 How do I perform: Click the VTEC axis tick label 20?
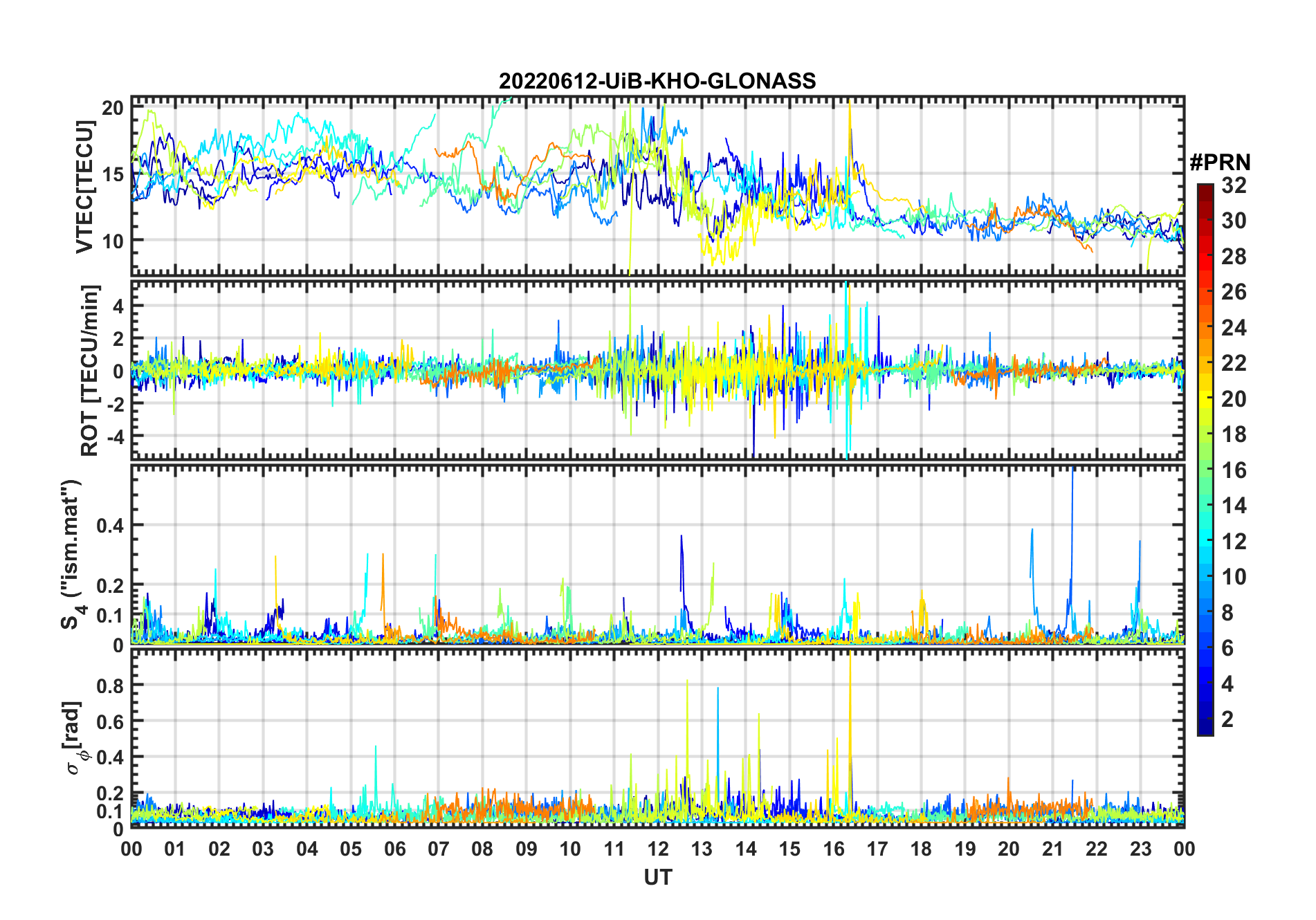[112, 108]
